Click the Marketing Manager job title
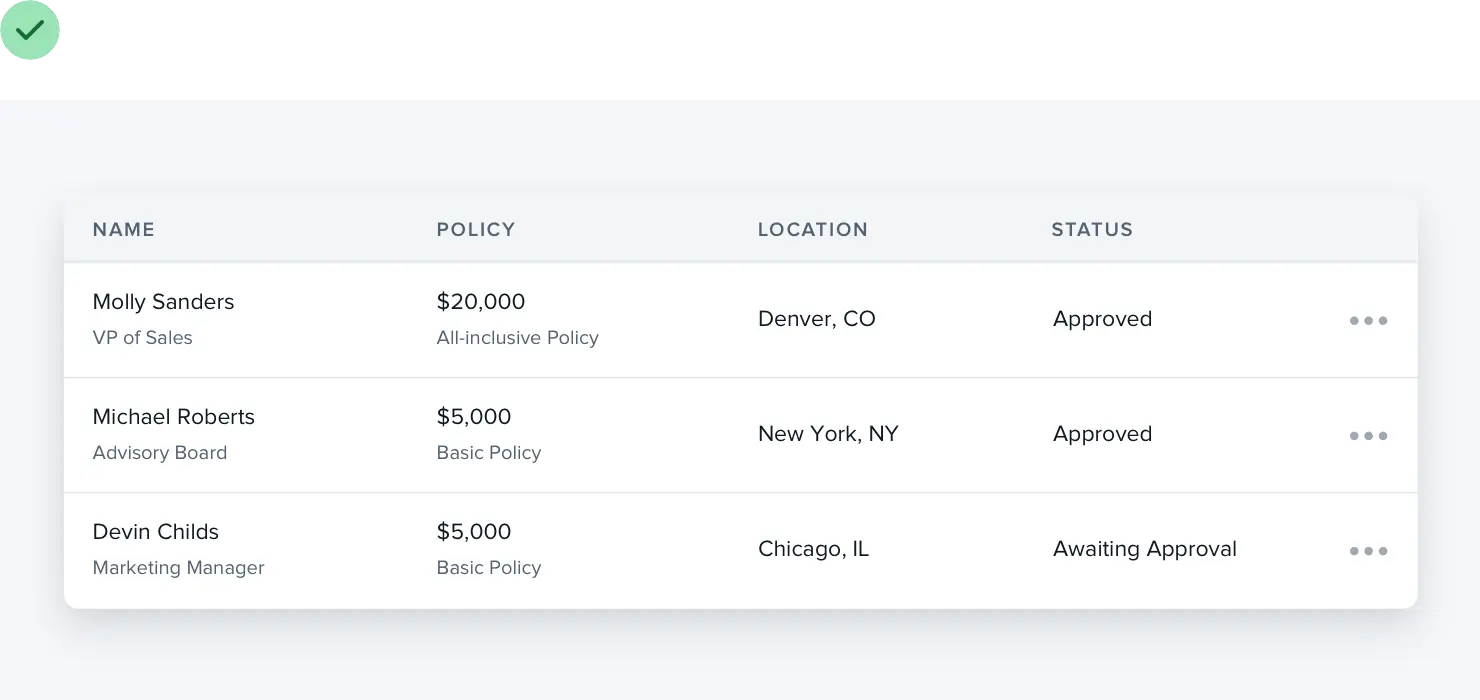The width and height of the screenshot is (1480, 700). point(178,568)
